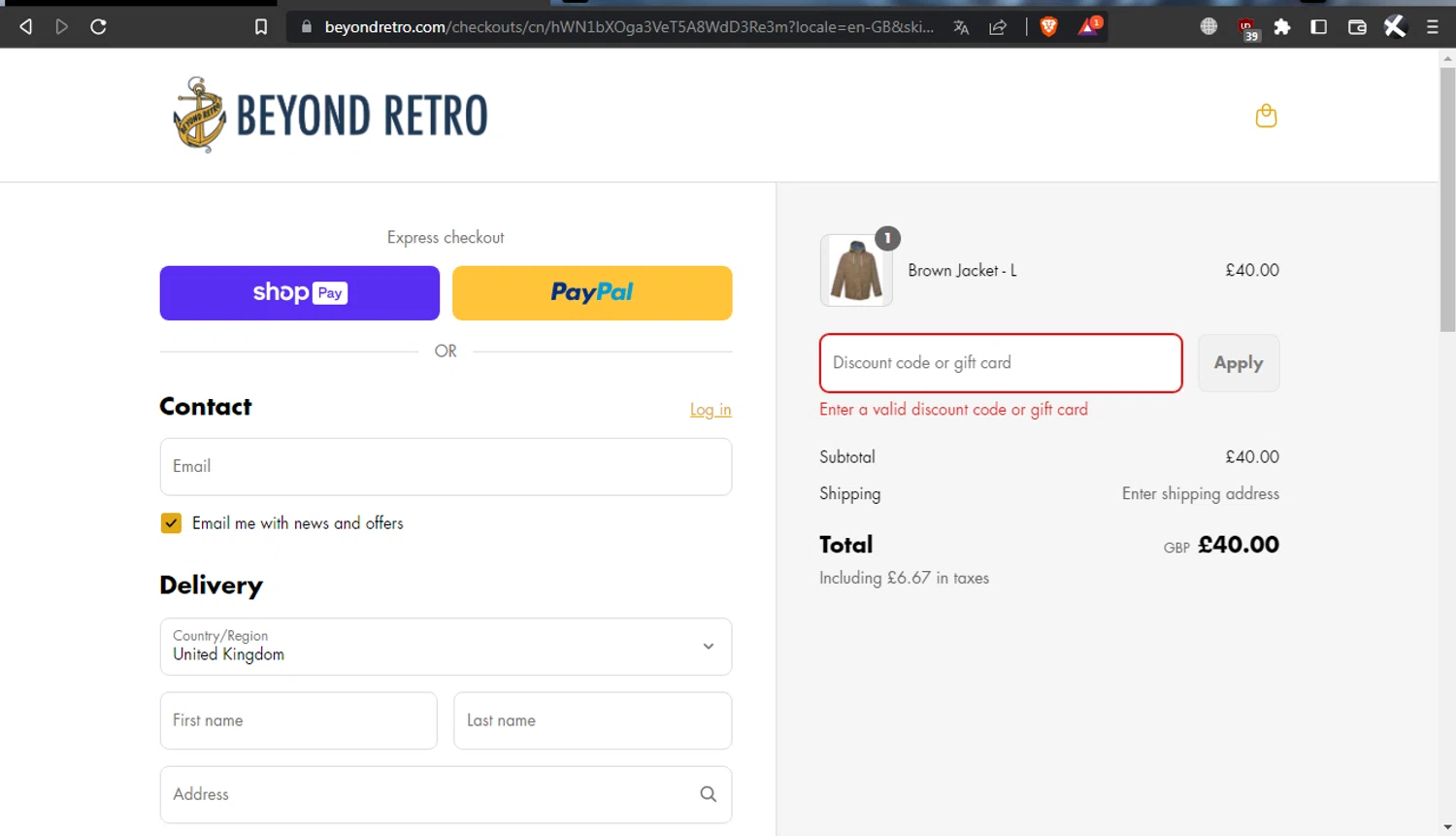The height and width of the screenshot is (836, 1456).
Task: Click the Apply discount button
Action: click(x=1239, y=363)
